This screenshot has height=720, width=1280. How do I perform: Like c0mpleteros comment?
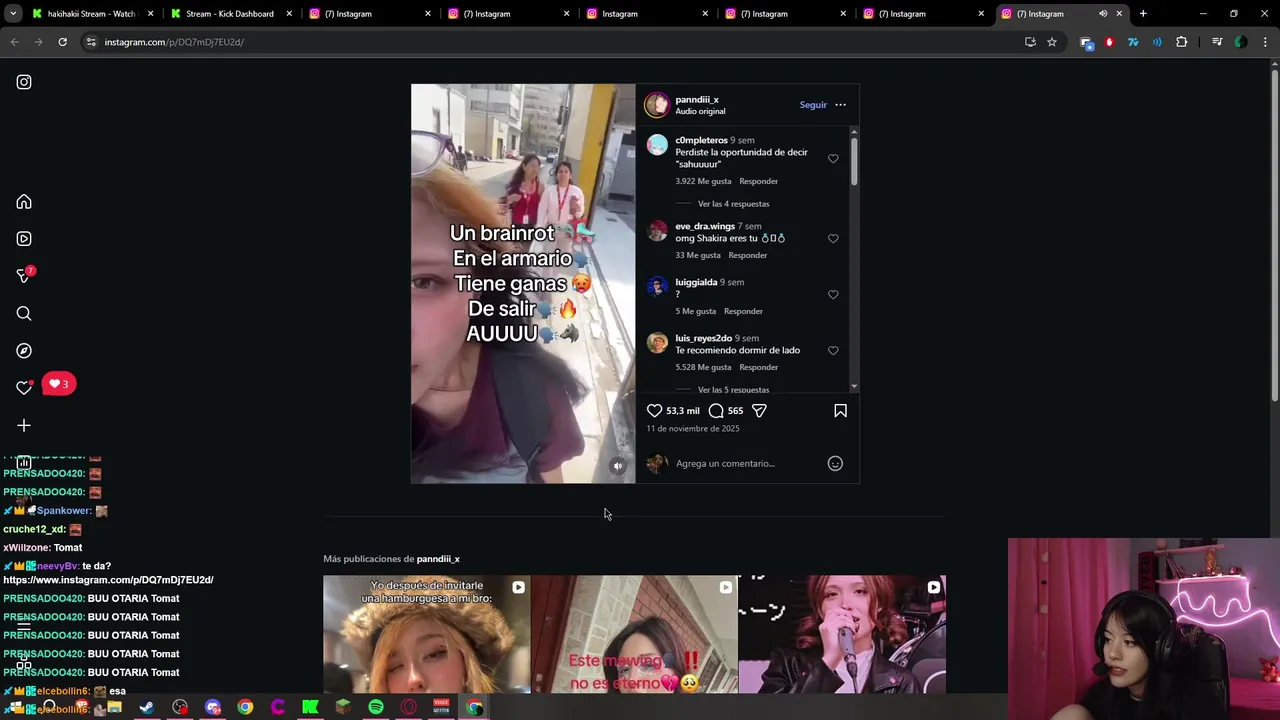(x=833, y=158)
